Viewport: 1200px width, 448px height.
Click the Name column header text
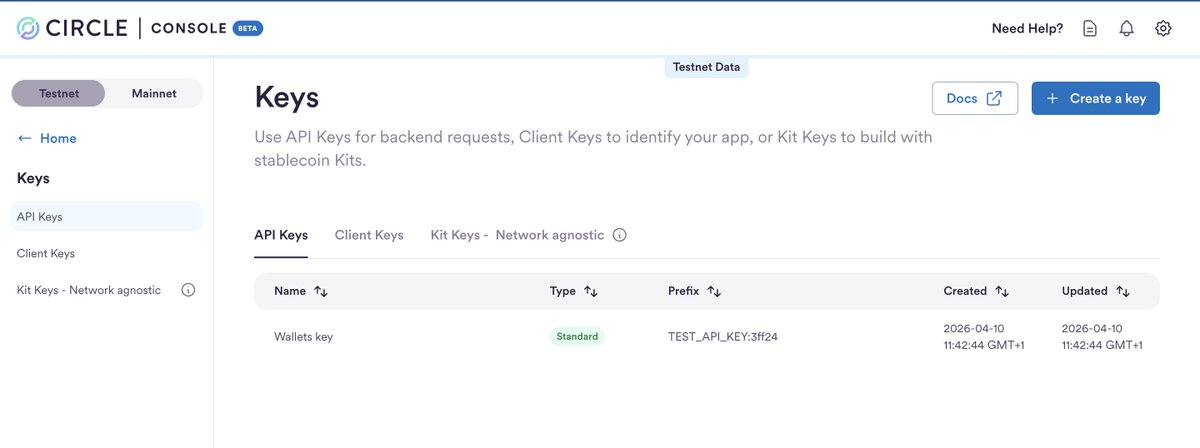290,291
